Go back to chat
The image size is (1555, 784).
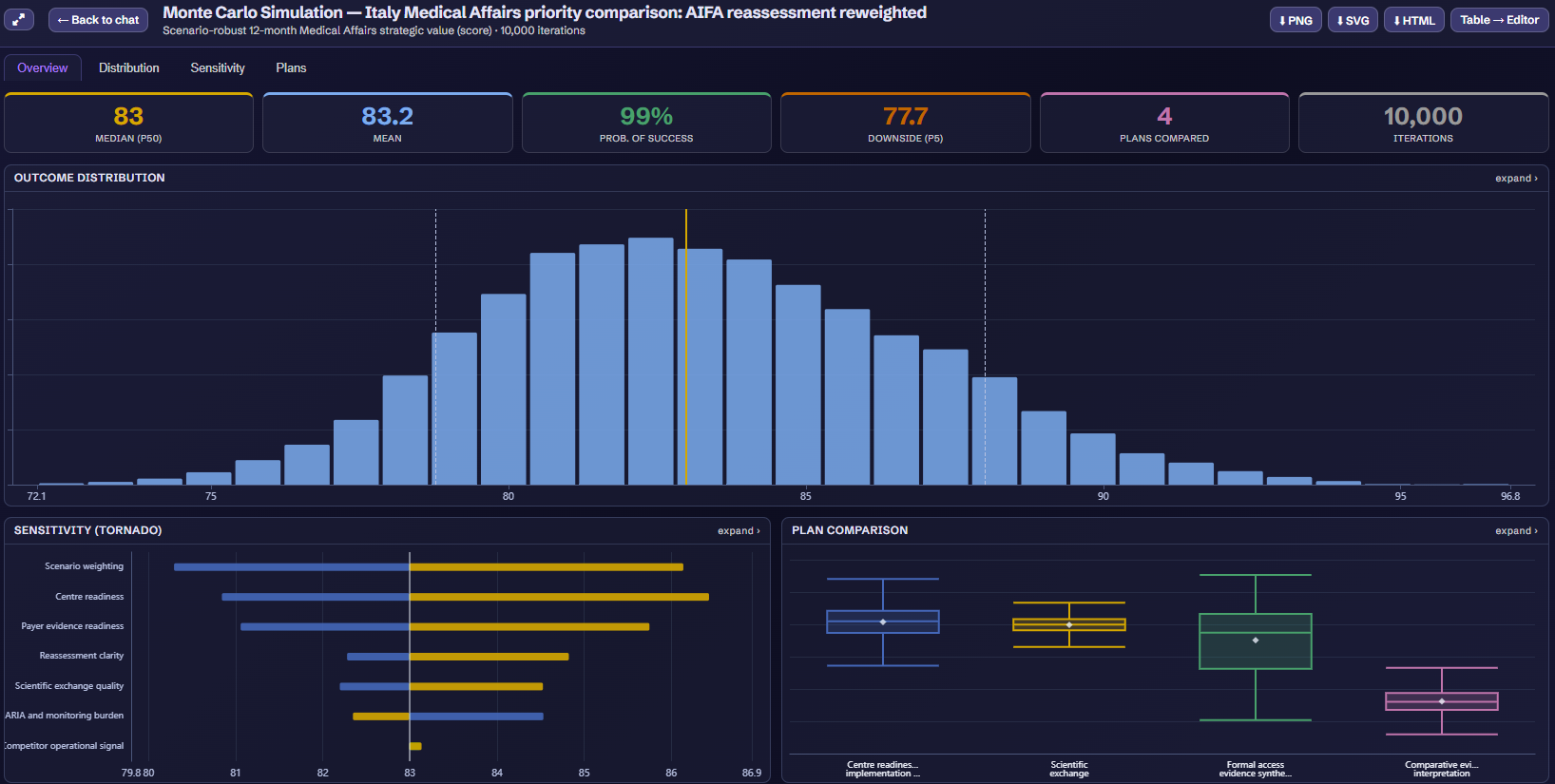(98, 20)
